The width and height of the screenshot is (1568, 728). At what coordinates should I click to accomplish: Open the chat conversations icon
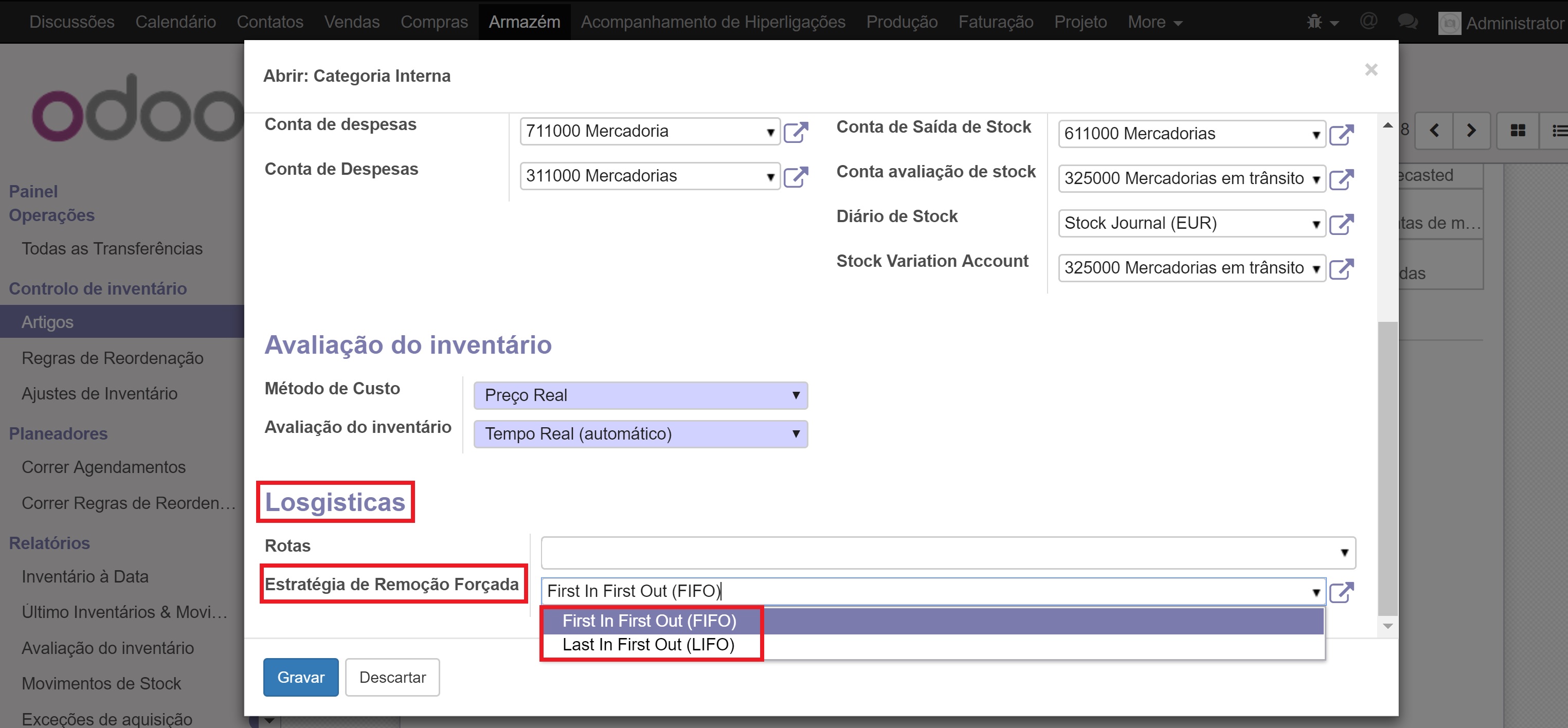coord(1408,22)
